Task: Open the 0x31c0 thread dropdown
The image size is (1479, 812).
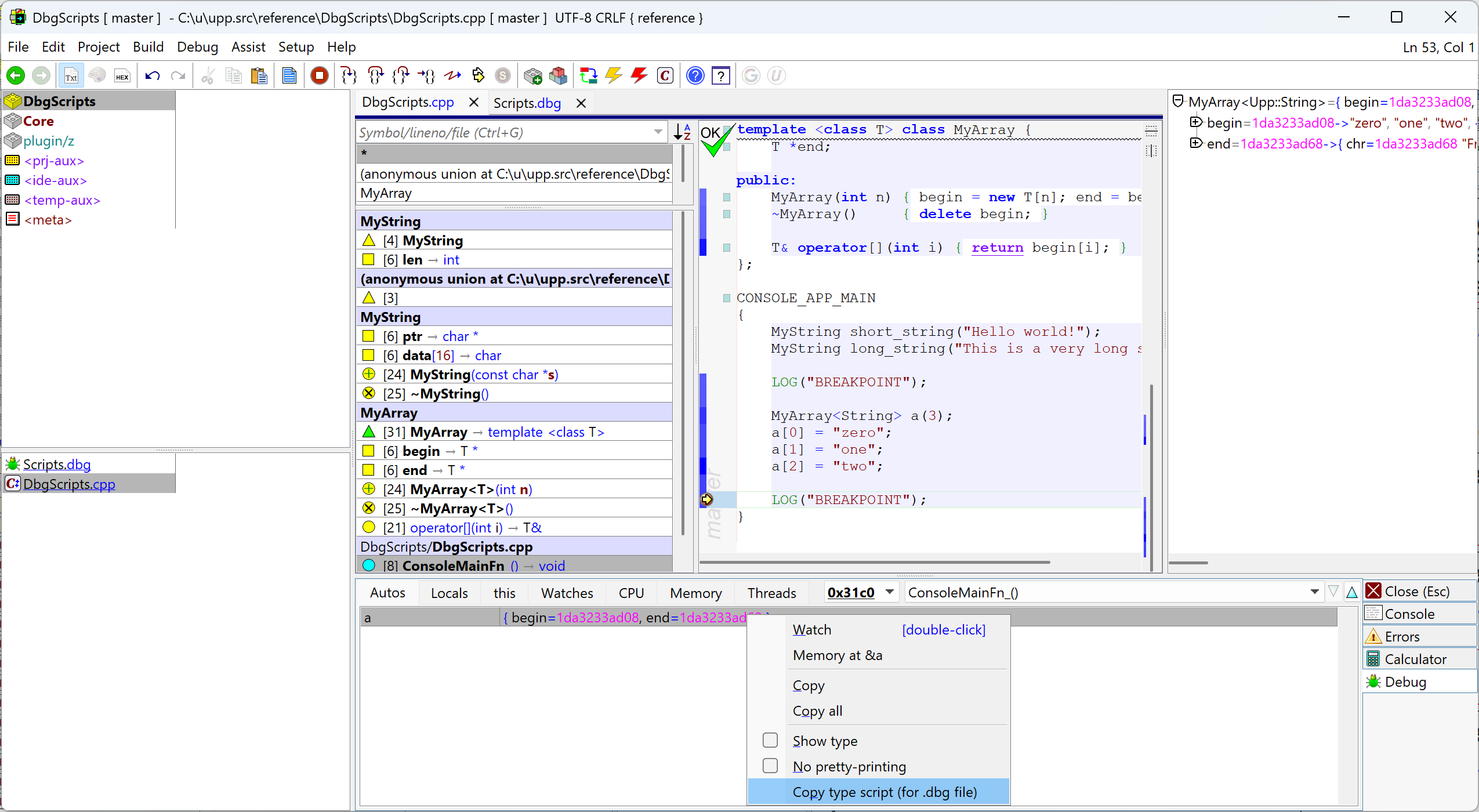Action: [889, 592]
